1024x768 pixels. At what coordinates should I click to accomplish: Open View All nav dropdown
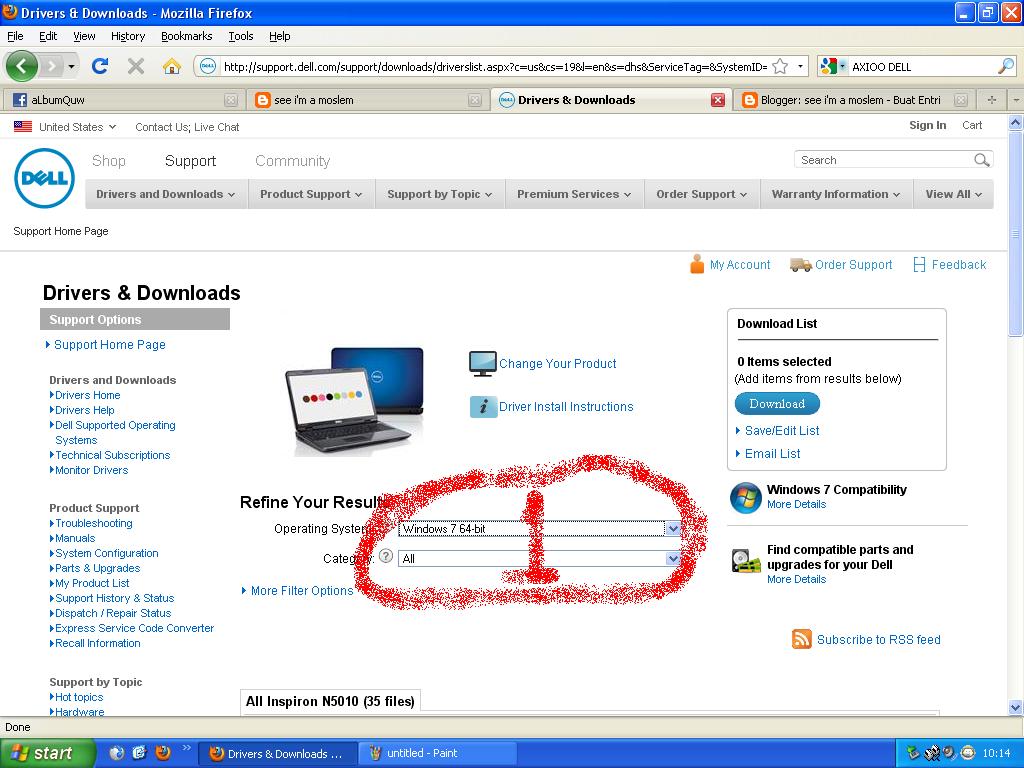tap(953, 194)
